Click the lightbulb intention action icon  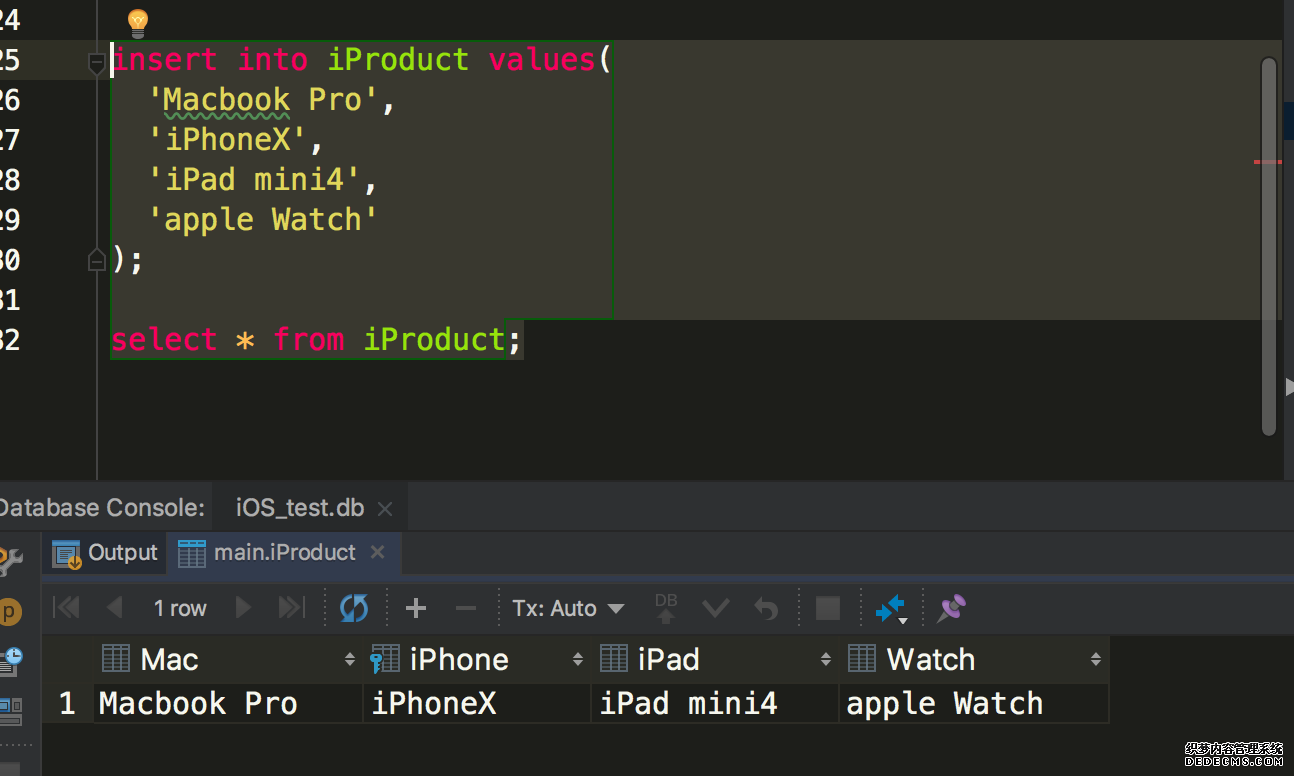pyautogui.click(x=137, y=22)
